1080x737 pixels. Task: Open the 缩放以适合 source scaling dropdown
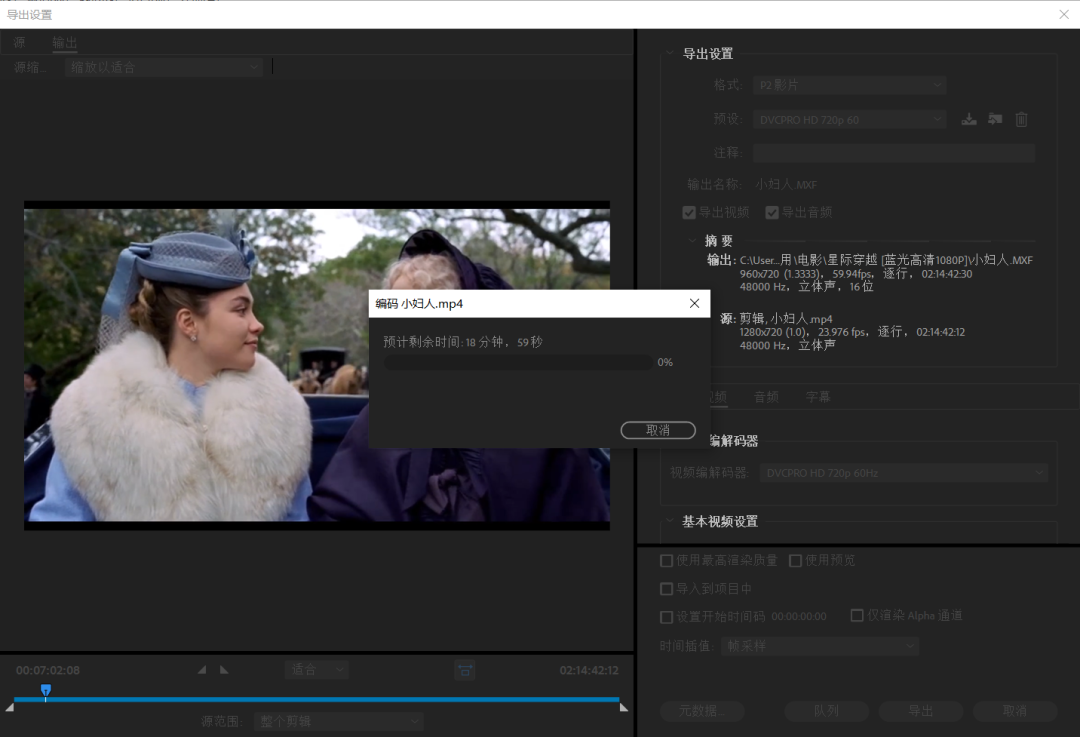[x=164, y=67]
